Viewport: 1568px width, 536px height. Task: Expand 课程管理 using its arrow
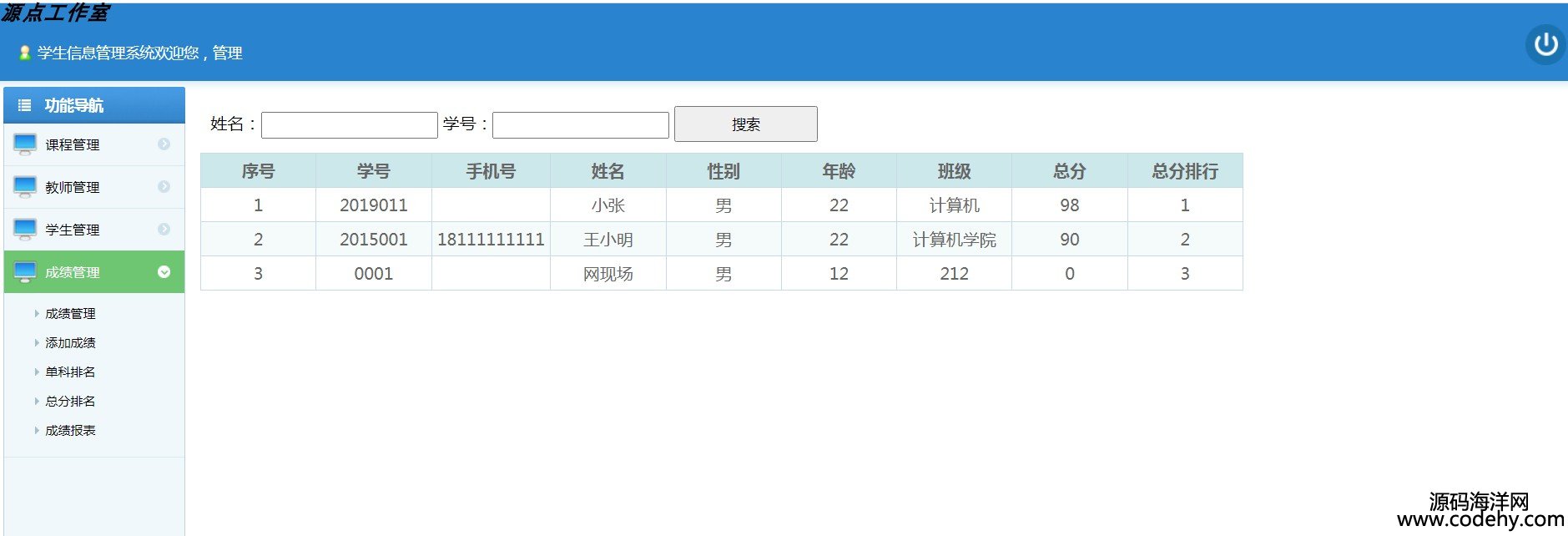(x=164, y=144)
